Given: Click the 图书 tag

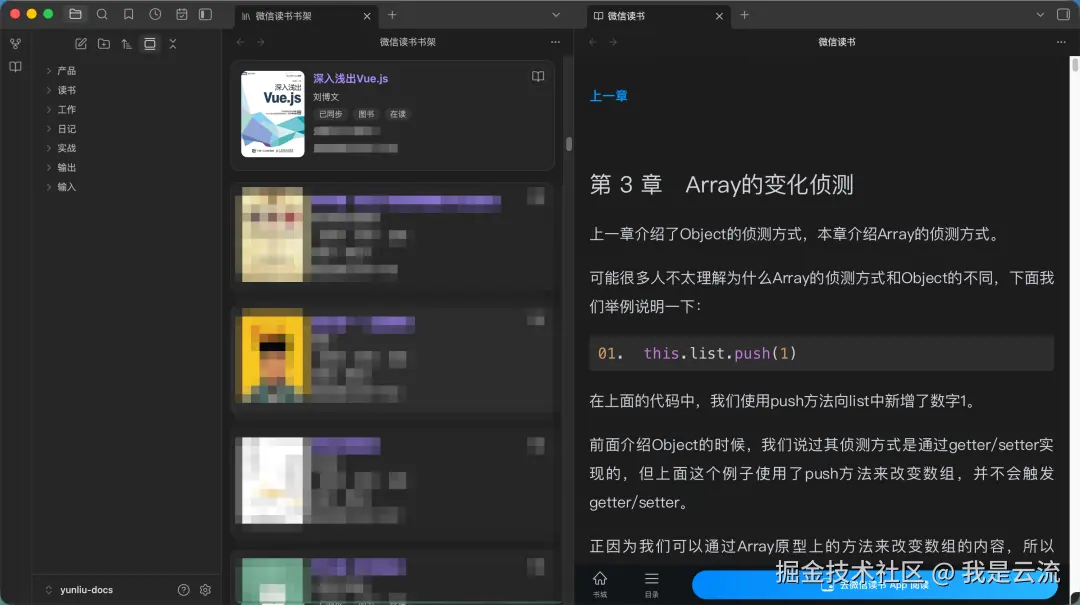Looking at the screenshot, I should click(x=366, y=114).
